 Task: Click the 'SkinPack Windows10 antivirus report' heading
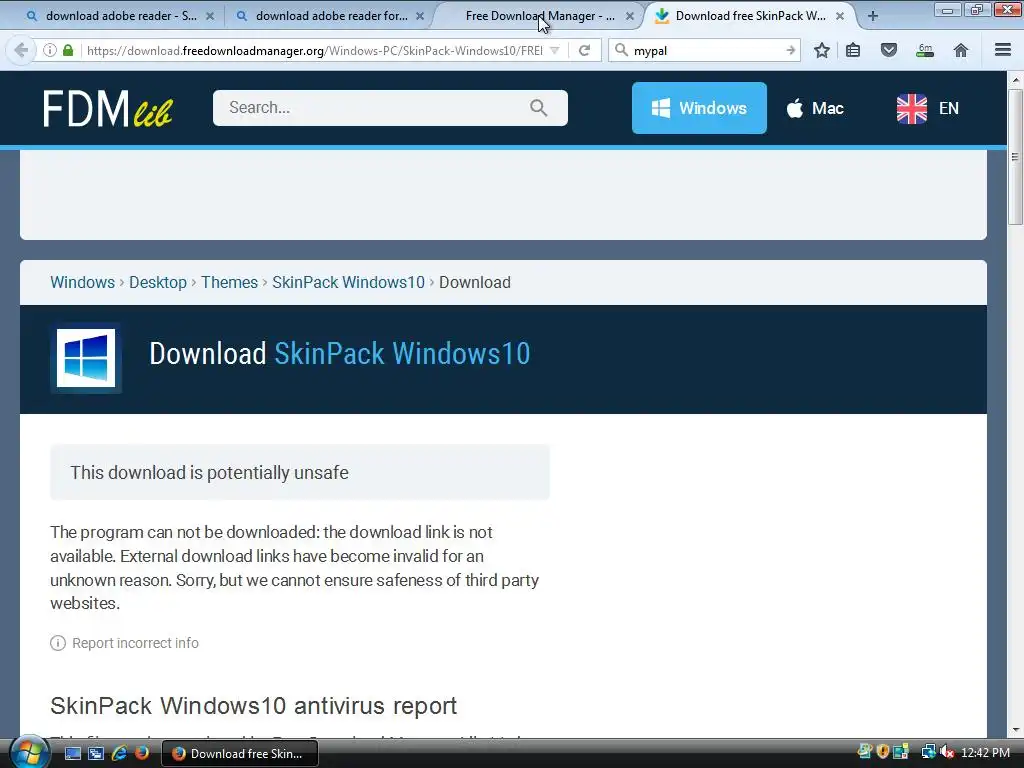253,706
